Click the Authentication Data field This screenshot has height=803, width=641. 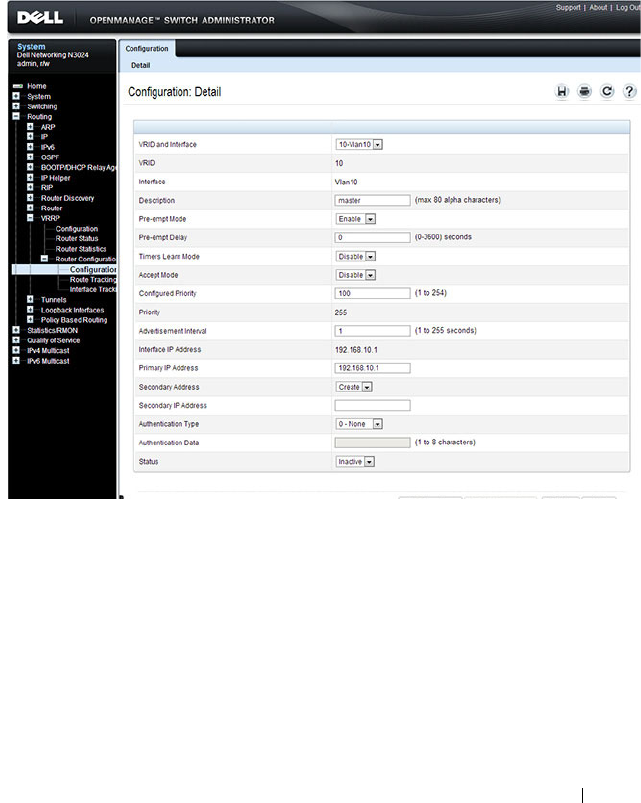point(372,442)
